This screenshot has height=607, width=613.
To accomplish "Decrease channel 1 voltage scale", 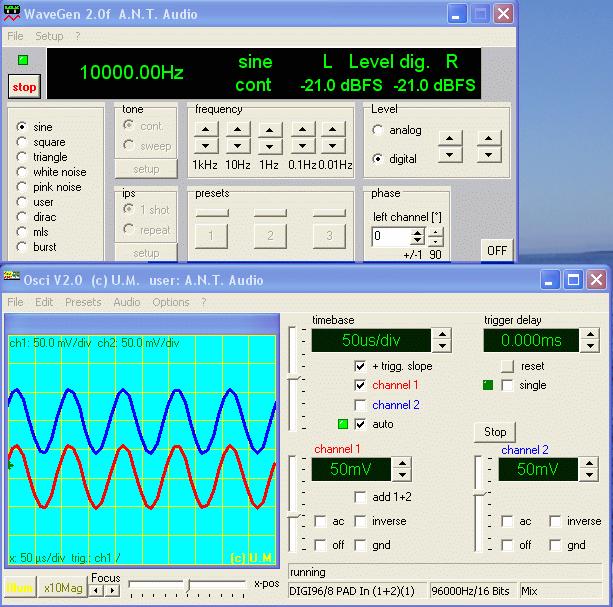I will coord(402,475).
